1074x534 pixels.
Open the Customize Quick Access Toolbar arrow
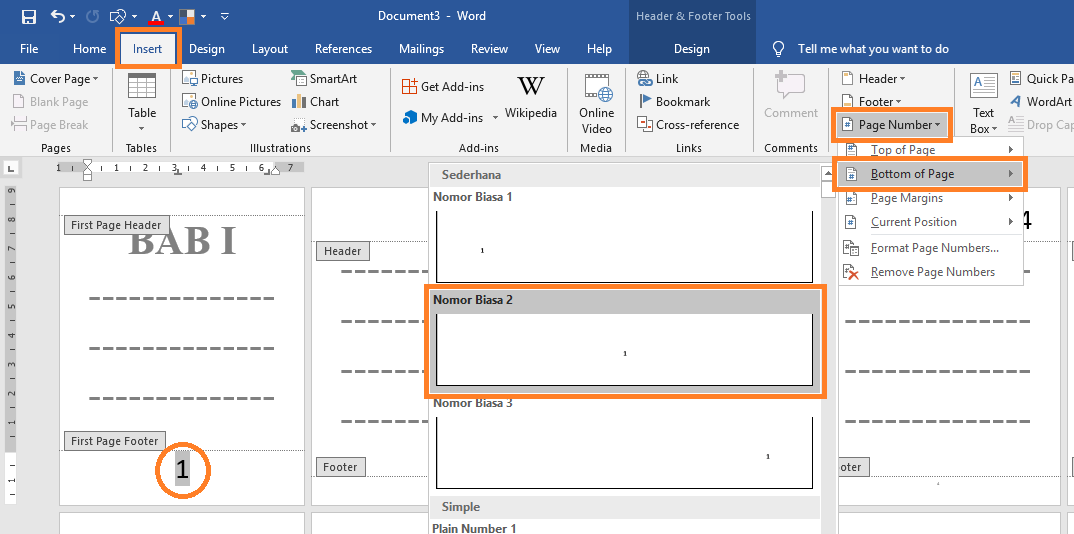[225, 16]
